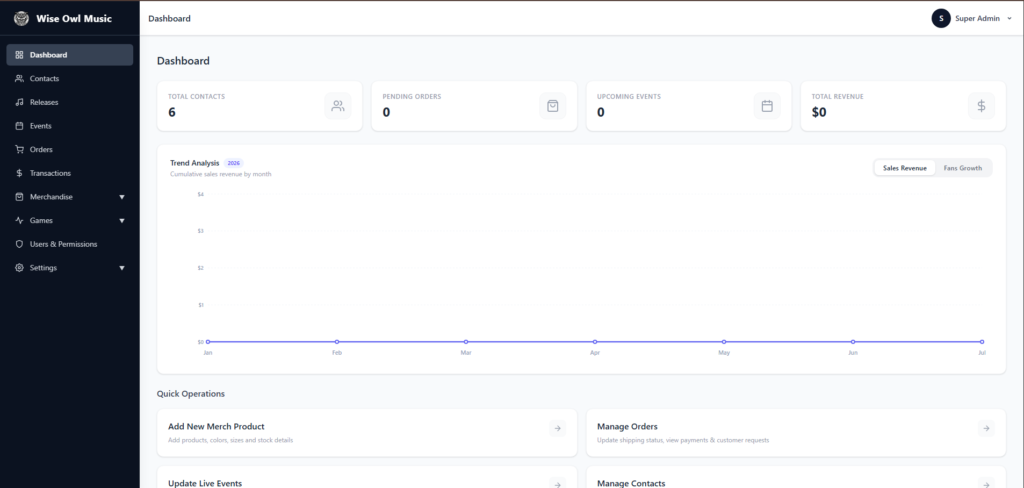Switch chart to Fans Growth view
1024x488 pixels.
963,168
